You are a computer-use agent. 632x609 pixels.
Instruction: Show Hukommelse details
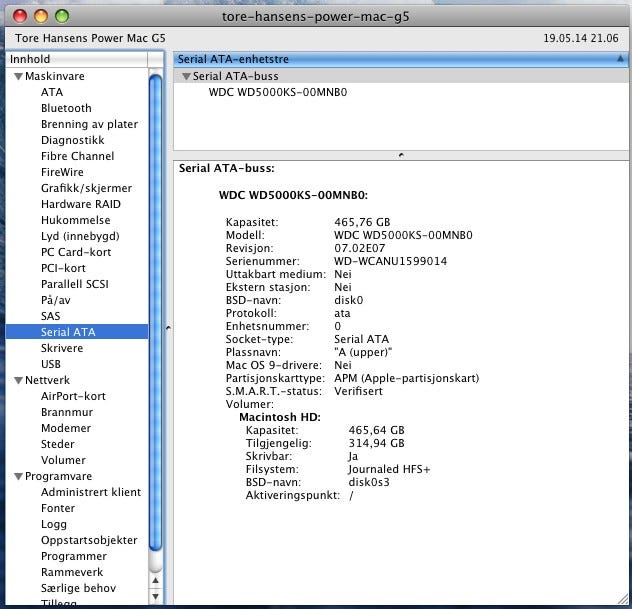[x=75, y=220]
